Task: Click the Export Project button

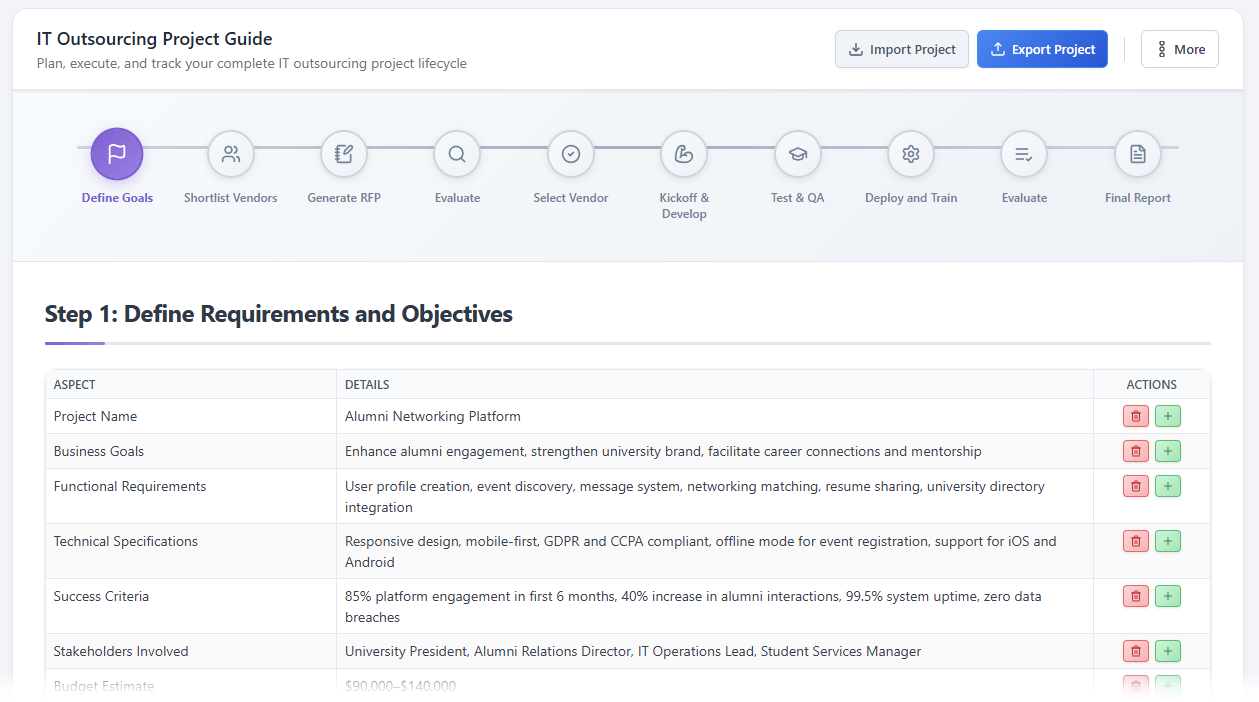Action: tap(1042, 48)
